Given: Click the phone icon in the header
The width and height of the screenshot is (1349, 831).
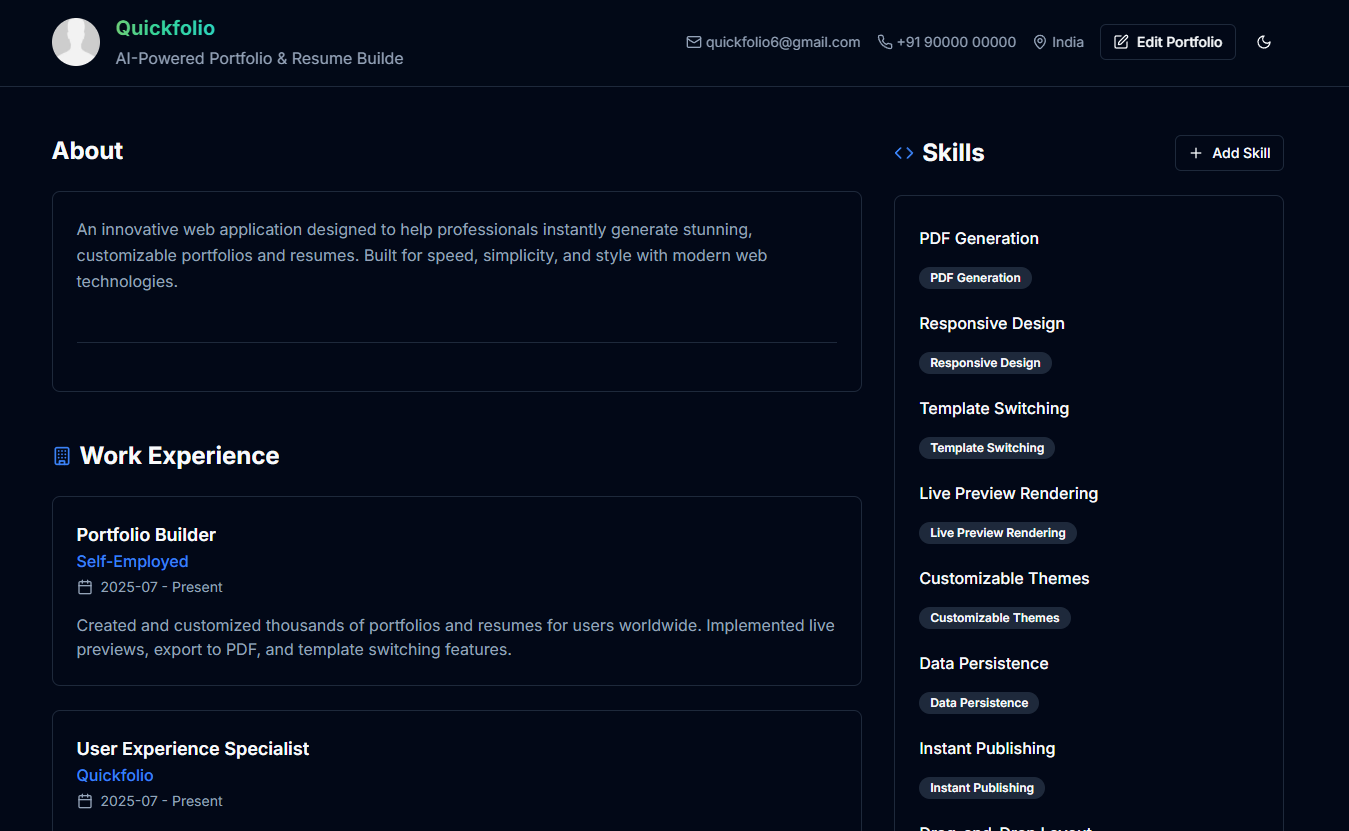Looking at the screenshot, I should (x=885, y=42).
